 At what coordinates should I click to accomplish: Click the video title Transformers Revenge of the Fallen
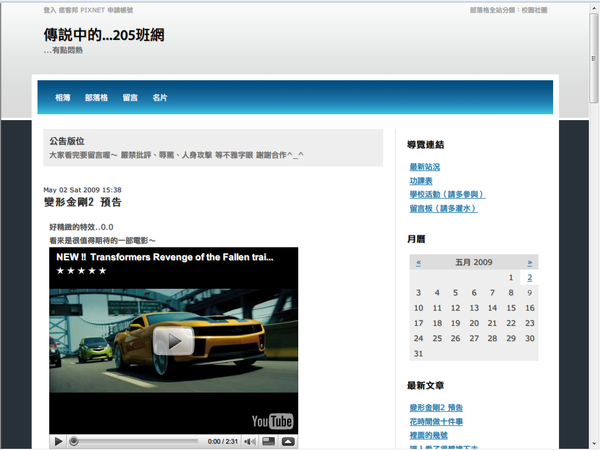165,257
